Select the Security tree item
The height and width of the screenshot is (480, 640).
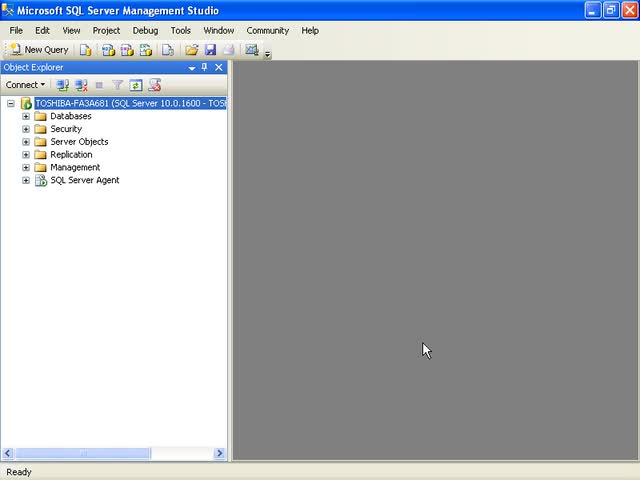tap(66, 129)
